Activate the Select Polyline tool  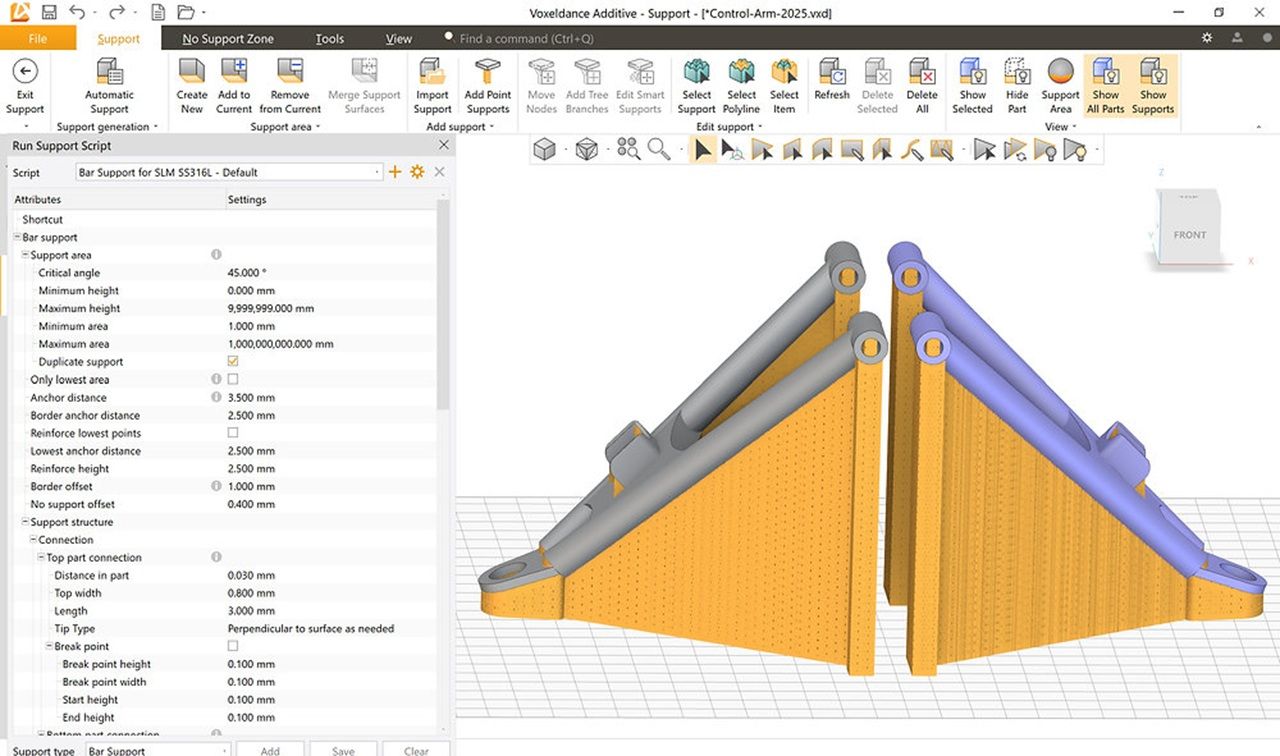[742, 87]
